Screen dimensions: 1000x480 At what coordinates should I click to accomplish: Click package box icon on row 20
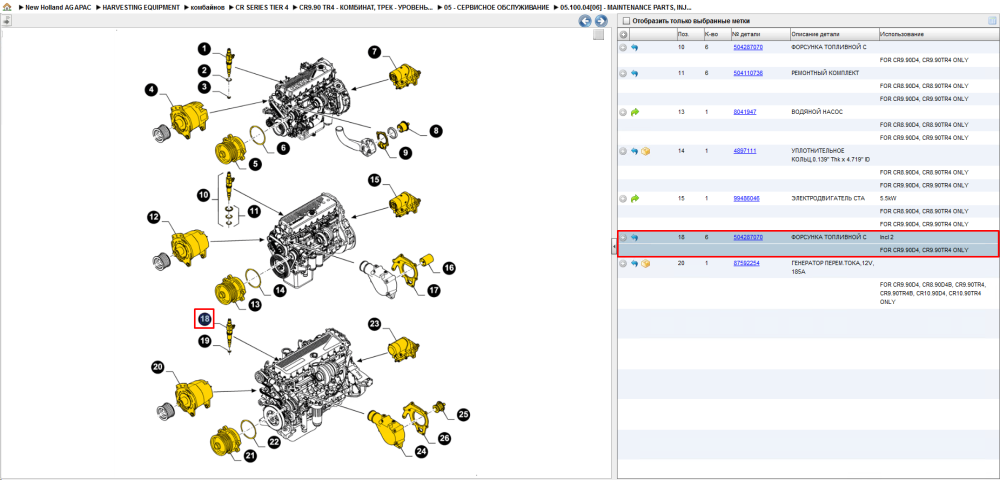pos(645,263)
